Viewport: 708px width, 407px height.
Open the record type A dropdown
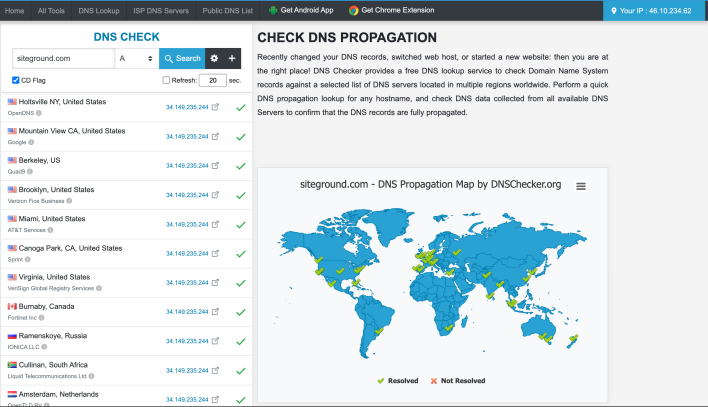click(x=136, y=58)
